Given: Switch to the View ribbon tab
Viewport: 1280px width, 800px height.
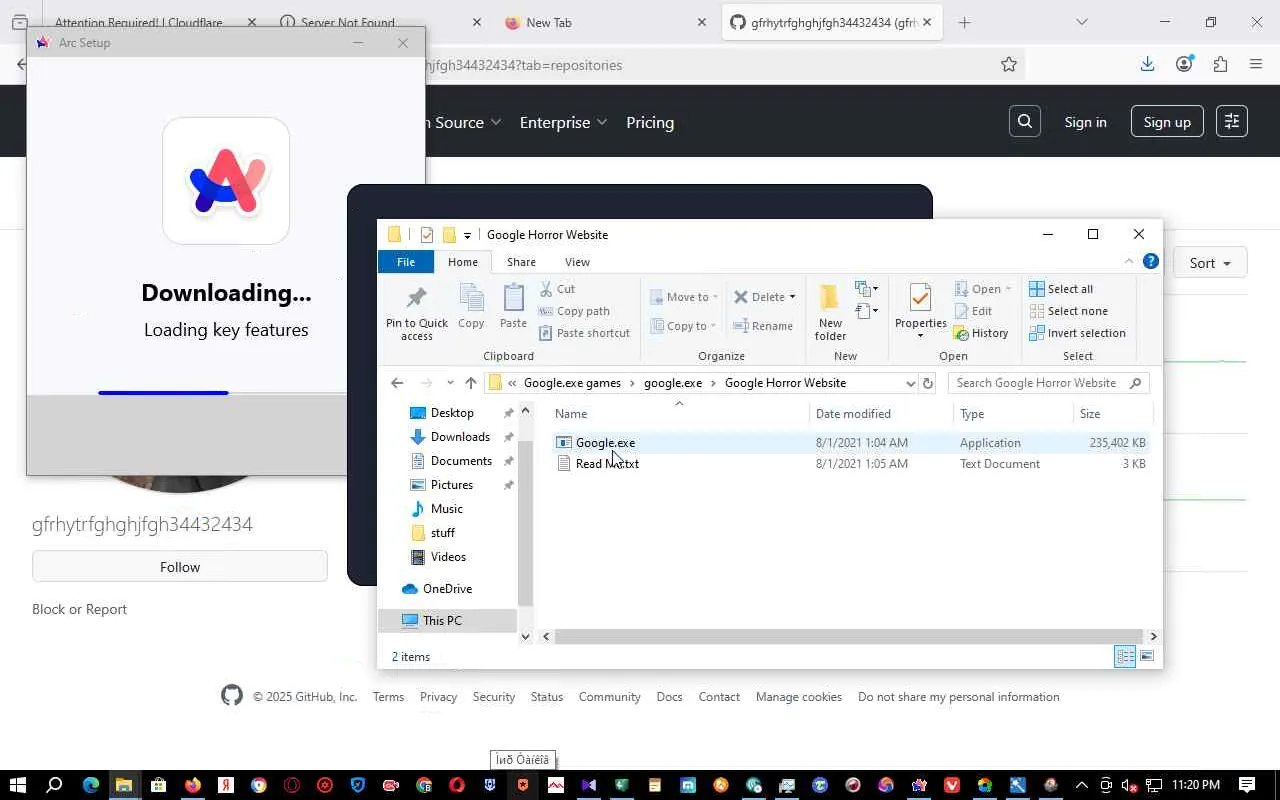Looking at the screenshot, I should 577,262.
